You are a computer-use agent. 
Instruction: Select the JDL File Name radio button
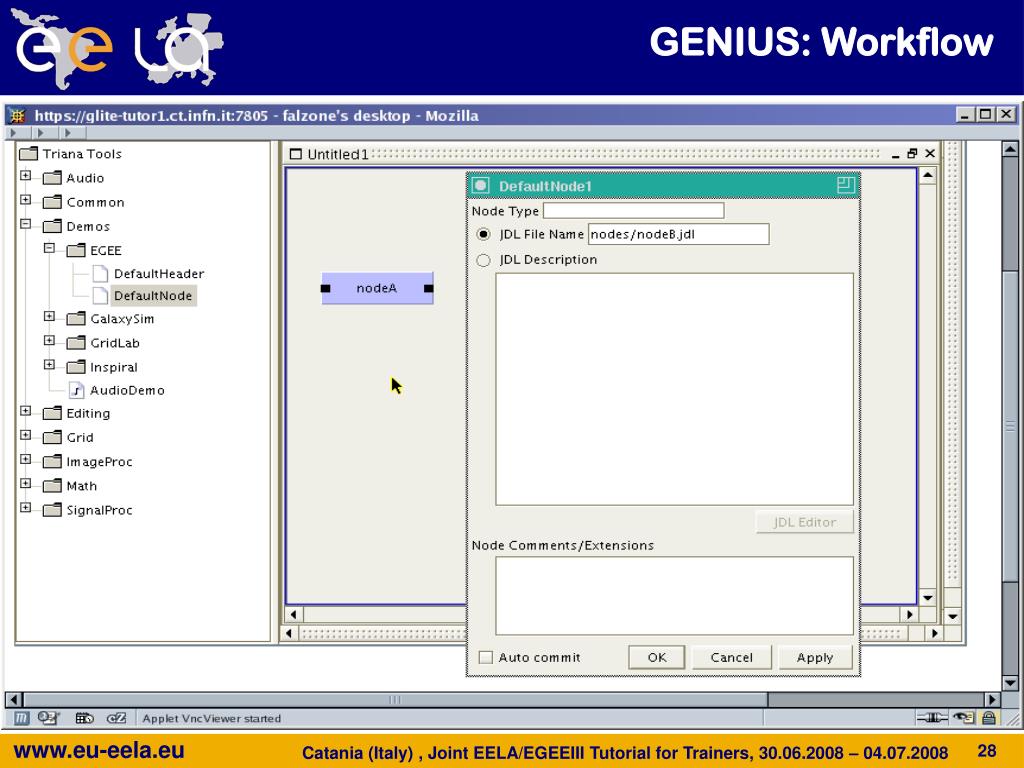(x=483, y=234)
